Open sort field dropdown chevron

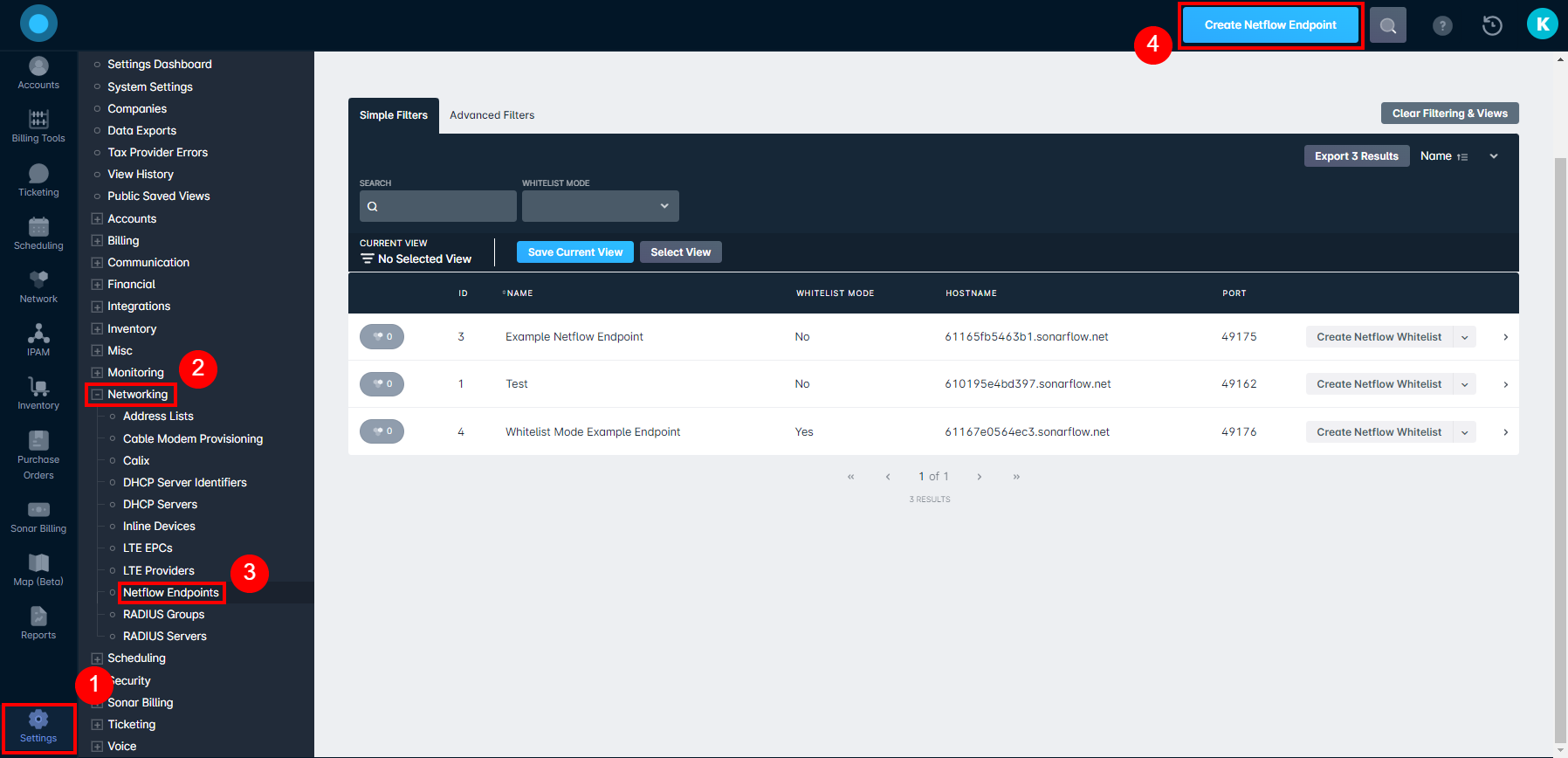click(1494, 156)
